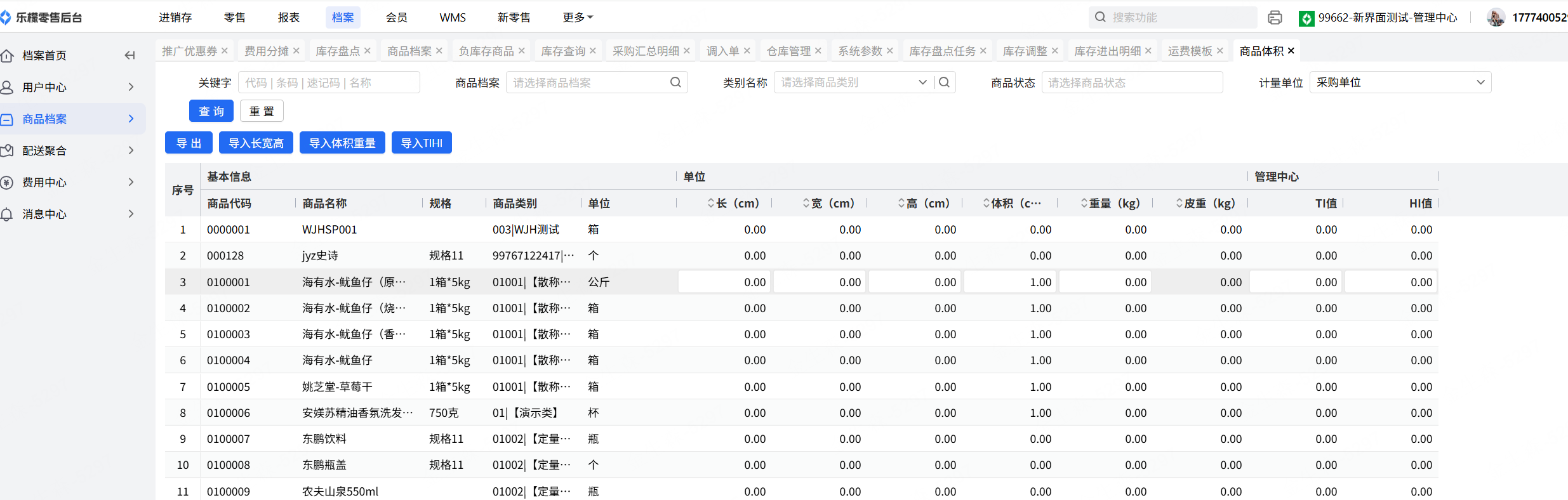Image resolution: width=1568 pixels, height=500 pixels.
Task: Switch to the 库存查询 tab
Action: pos(563,51)
